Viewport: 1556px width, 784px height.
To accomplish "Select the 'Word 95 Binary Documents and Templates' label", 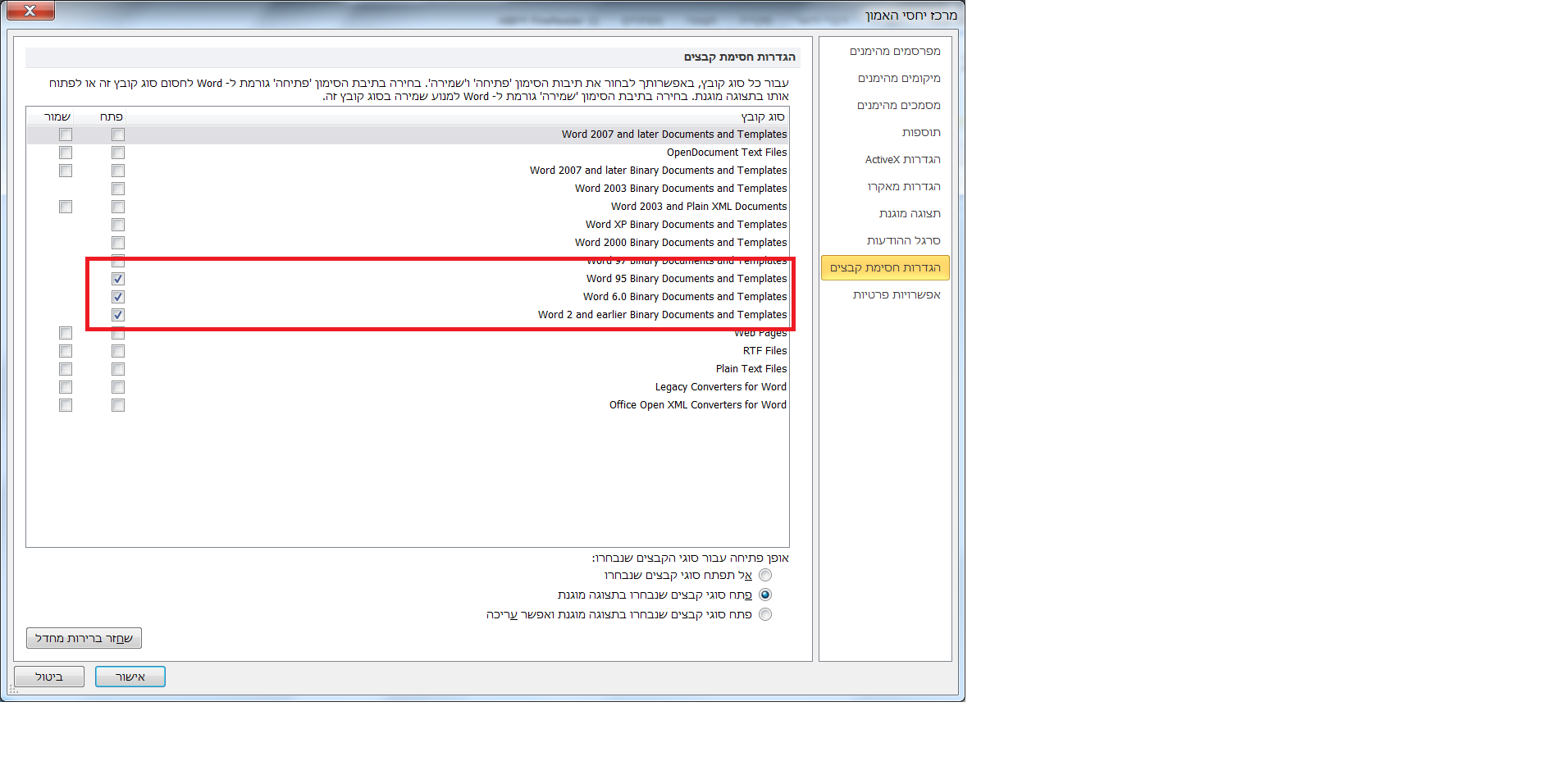I will click(x=687, y=279).
